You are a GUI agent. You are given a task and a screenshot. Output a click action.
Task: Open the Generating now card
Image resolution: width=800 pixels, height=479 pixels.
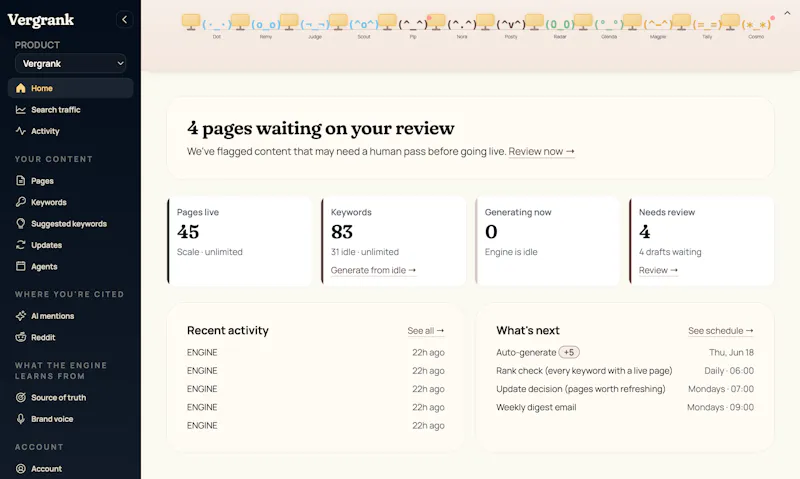(x=548, y=241)
